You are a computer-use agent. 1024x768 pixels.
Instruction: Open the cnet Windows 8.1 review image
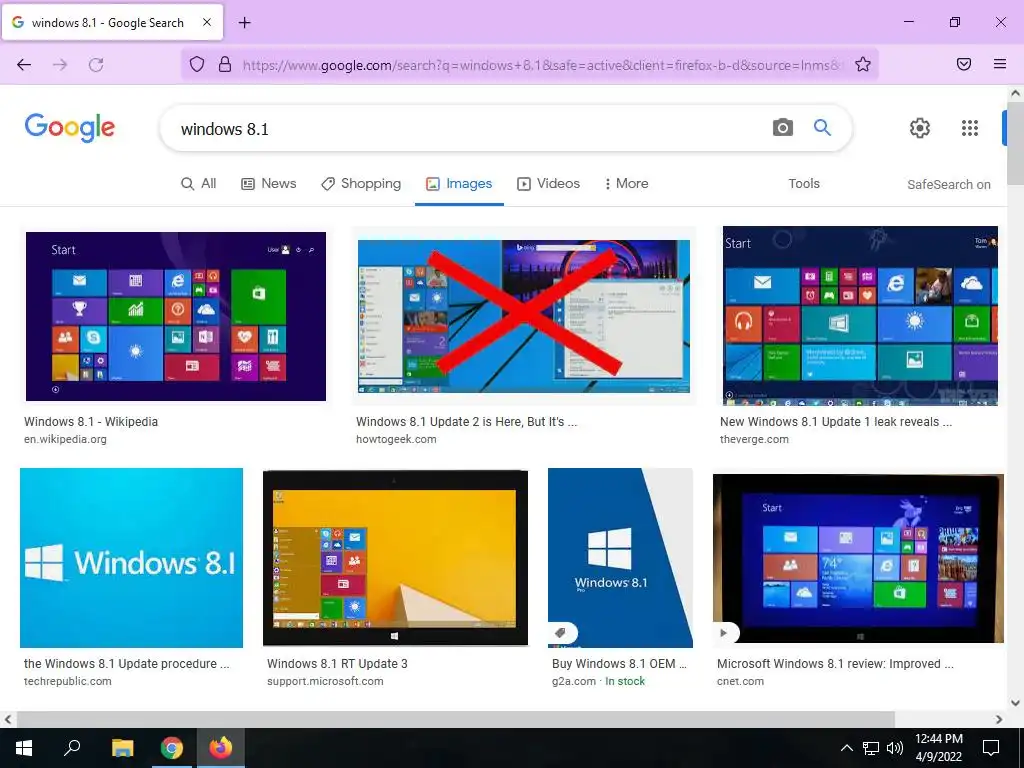pos(858,558)
